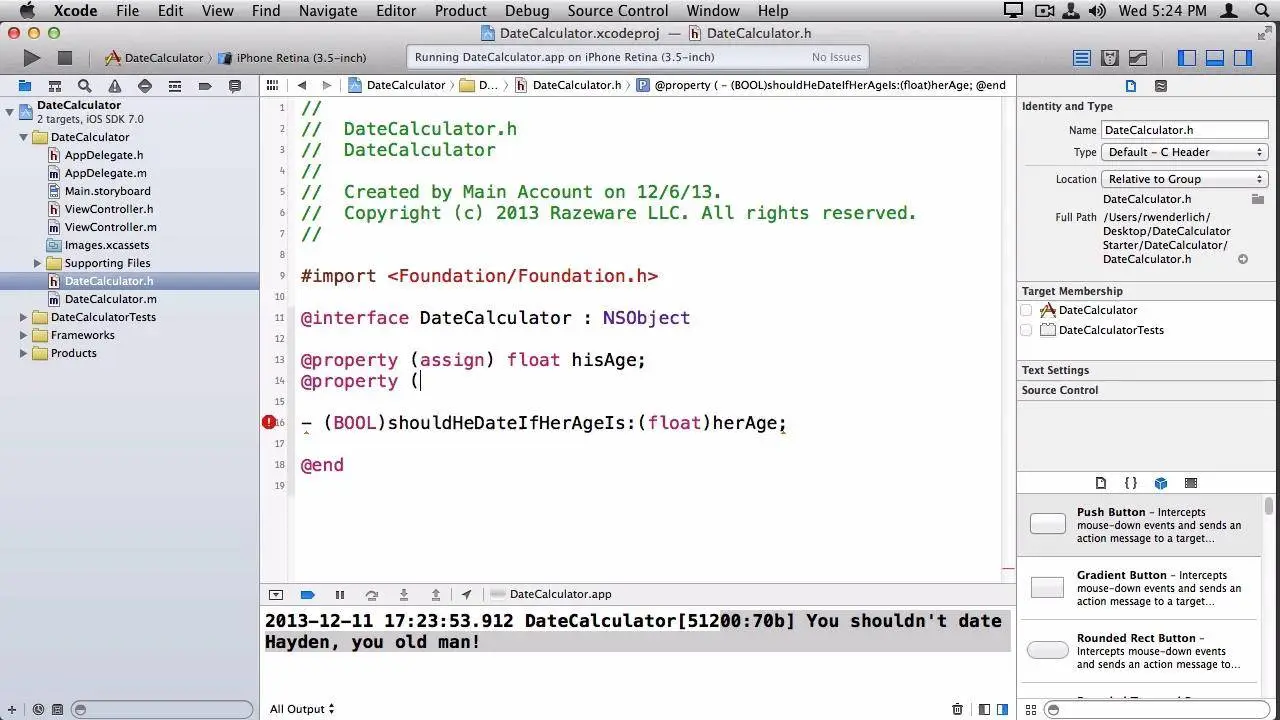Check DateCalculatorTests target membership
This screenshot has height=720, width=1280.
pyautogui.click(x=1026, y=330)
